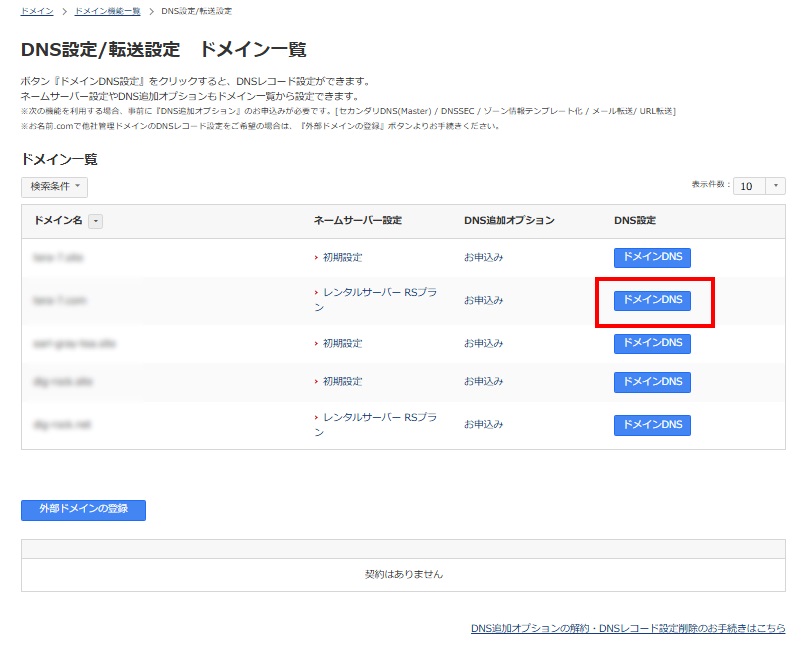Click the sort arrow beside ドメイン名 header
This screenshot has height=655, width=805.
tap(95, 221)
